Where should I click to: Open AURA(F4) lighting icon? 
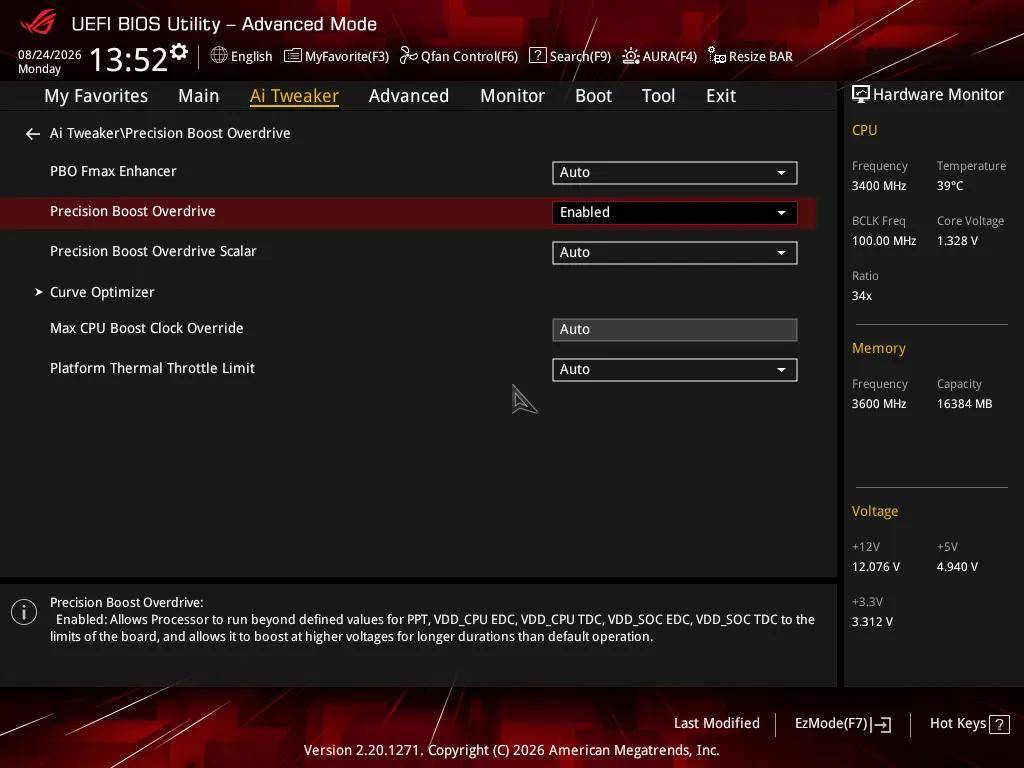click(630, 56)
